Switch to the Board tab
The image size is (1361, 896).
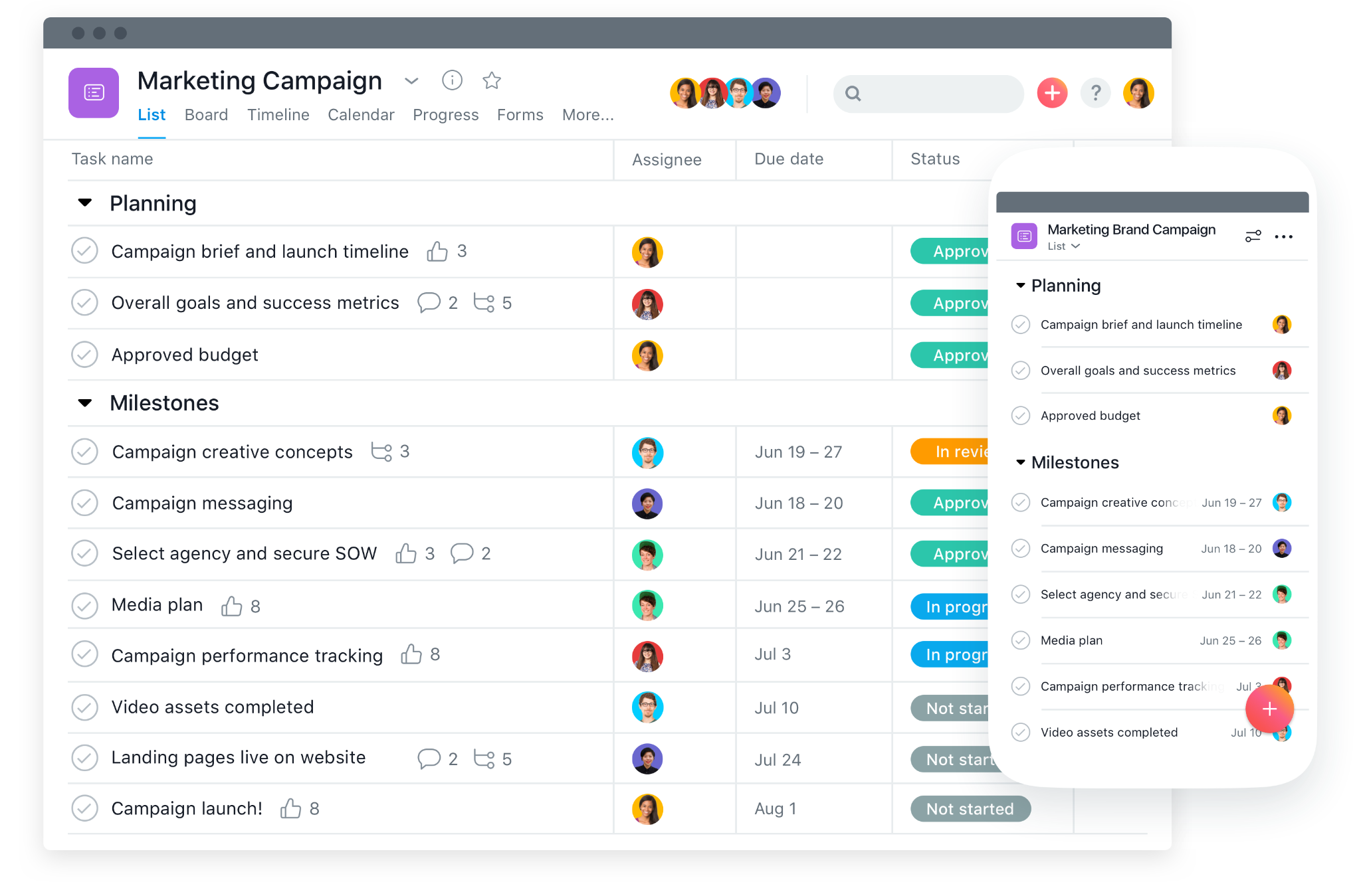coord(206,115)
